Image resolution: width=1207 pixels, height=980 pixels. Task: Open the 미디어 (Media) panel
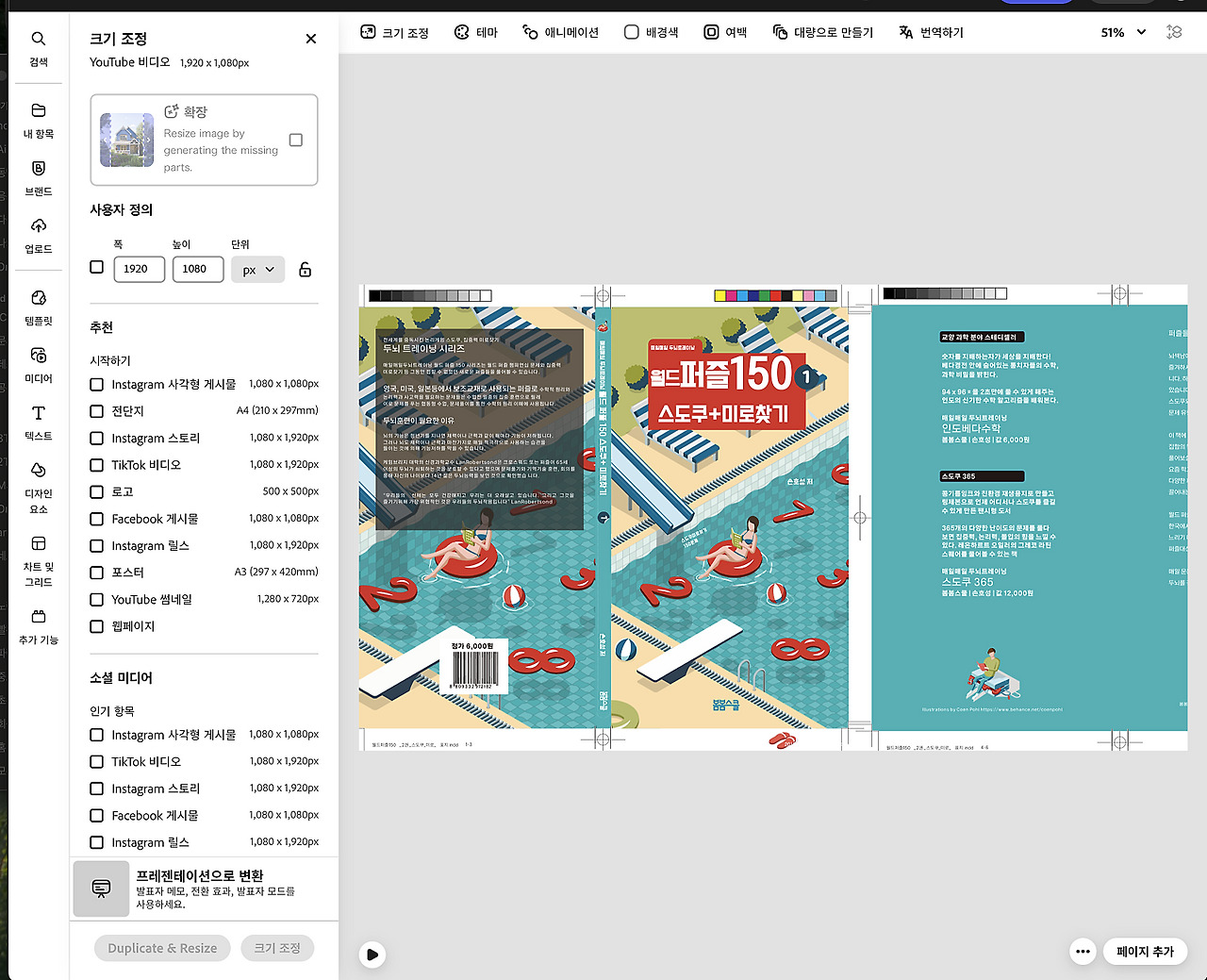pyautogui.click(x=38, y=365)
